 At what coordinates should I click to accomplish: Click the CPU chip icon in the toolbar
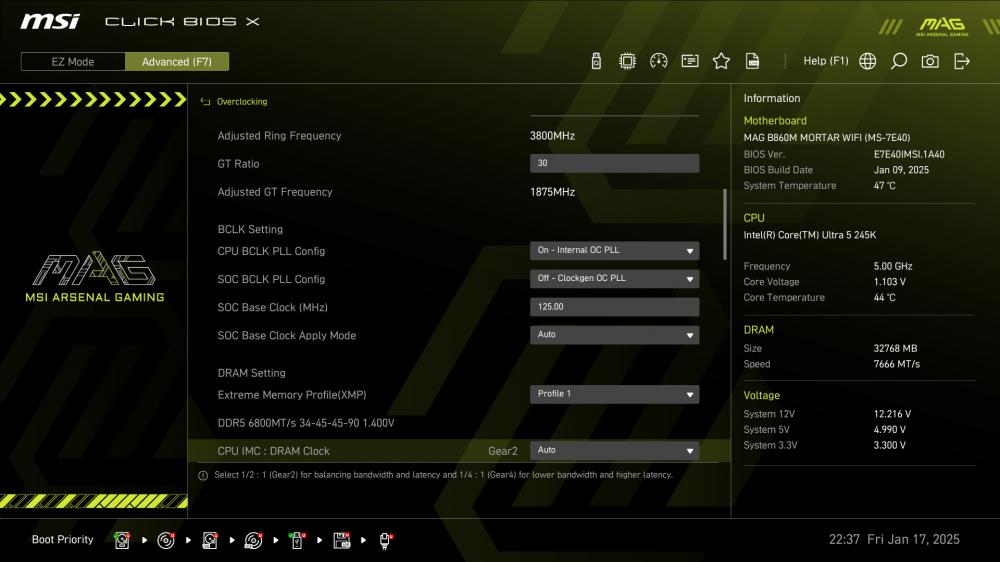(628, 61)
